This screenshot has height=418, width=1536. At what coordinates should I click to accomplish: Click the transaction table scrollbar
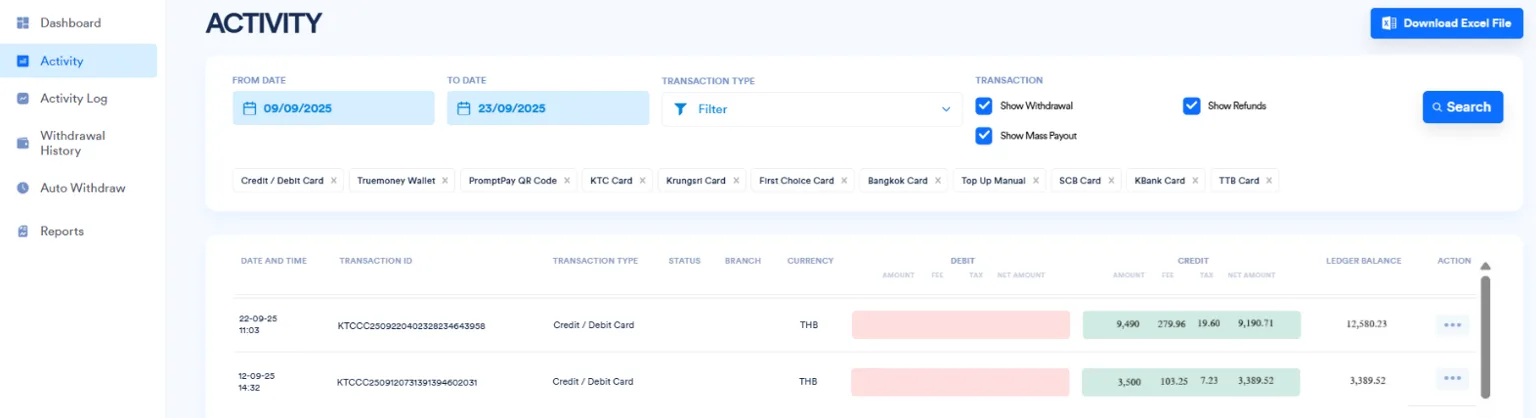[x=1485, y=335]
